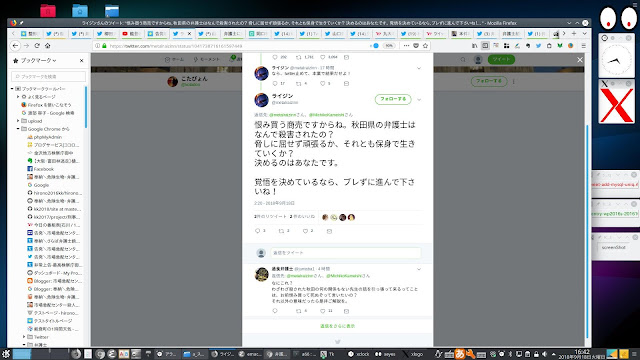Bookmark this page with star icon

[425, 46]
